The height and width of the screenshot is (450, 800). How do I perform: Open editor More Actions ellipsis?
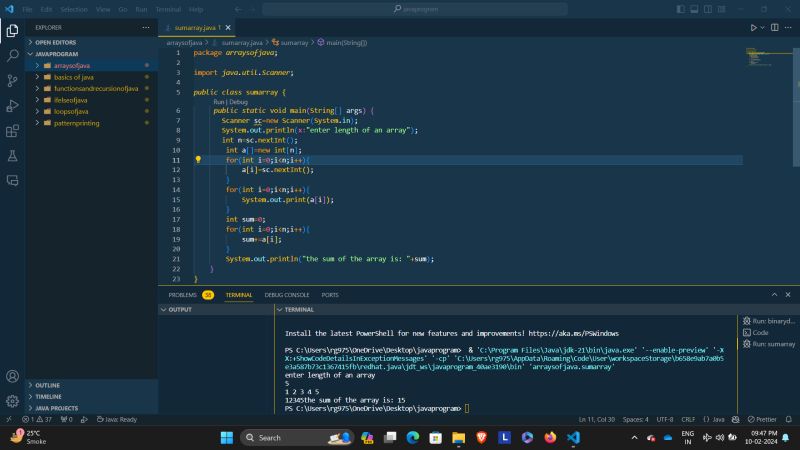(788, 28)
